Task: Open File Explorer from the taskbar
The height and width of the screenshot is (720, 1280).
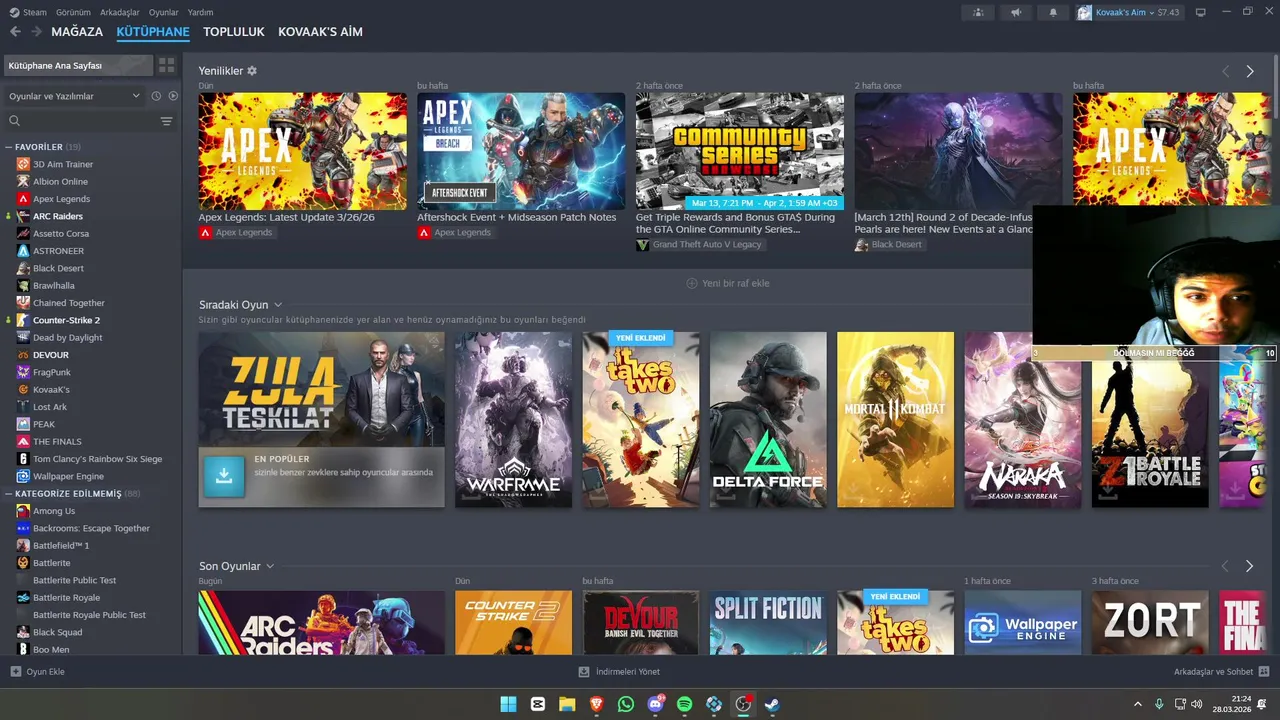Action: point(567,704)
